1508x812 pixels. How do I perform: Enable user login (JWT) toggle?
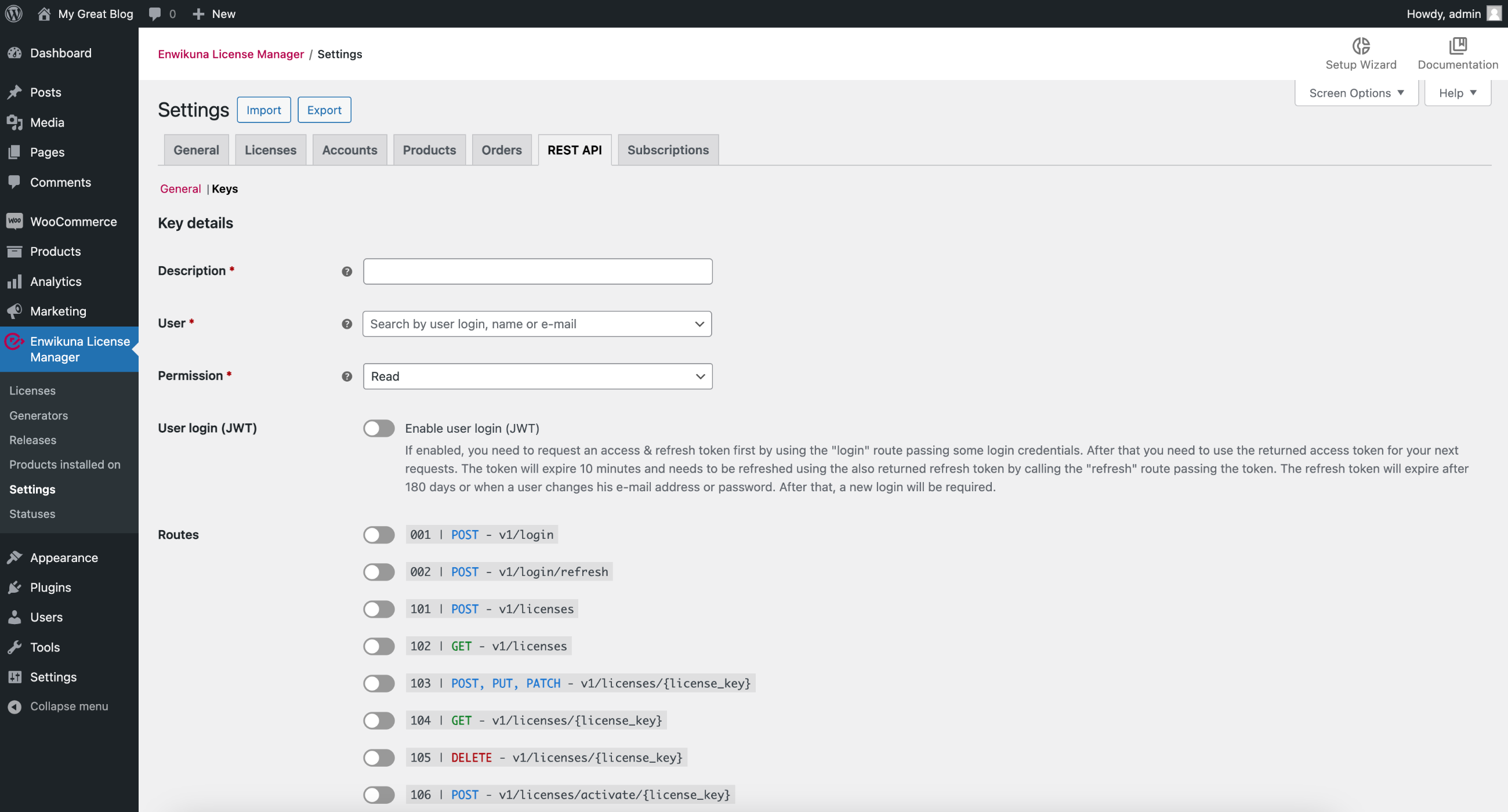pyautogui.click(x=379, y=428)
